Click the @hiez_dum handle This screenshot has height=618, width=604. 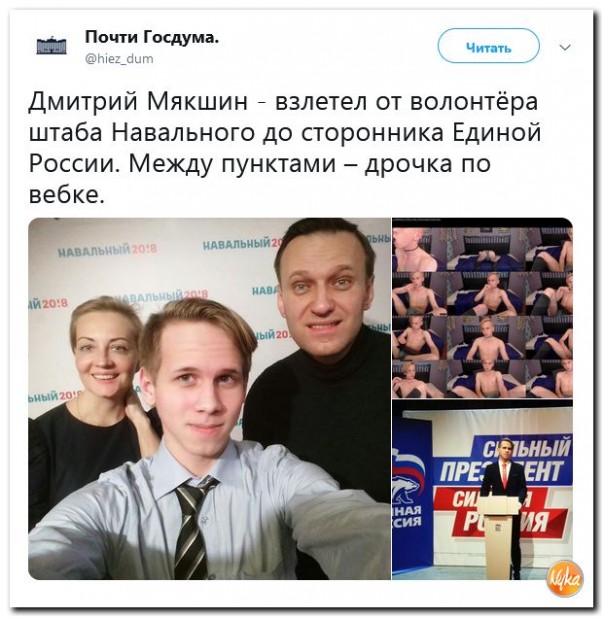(x=119, y=59)
